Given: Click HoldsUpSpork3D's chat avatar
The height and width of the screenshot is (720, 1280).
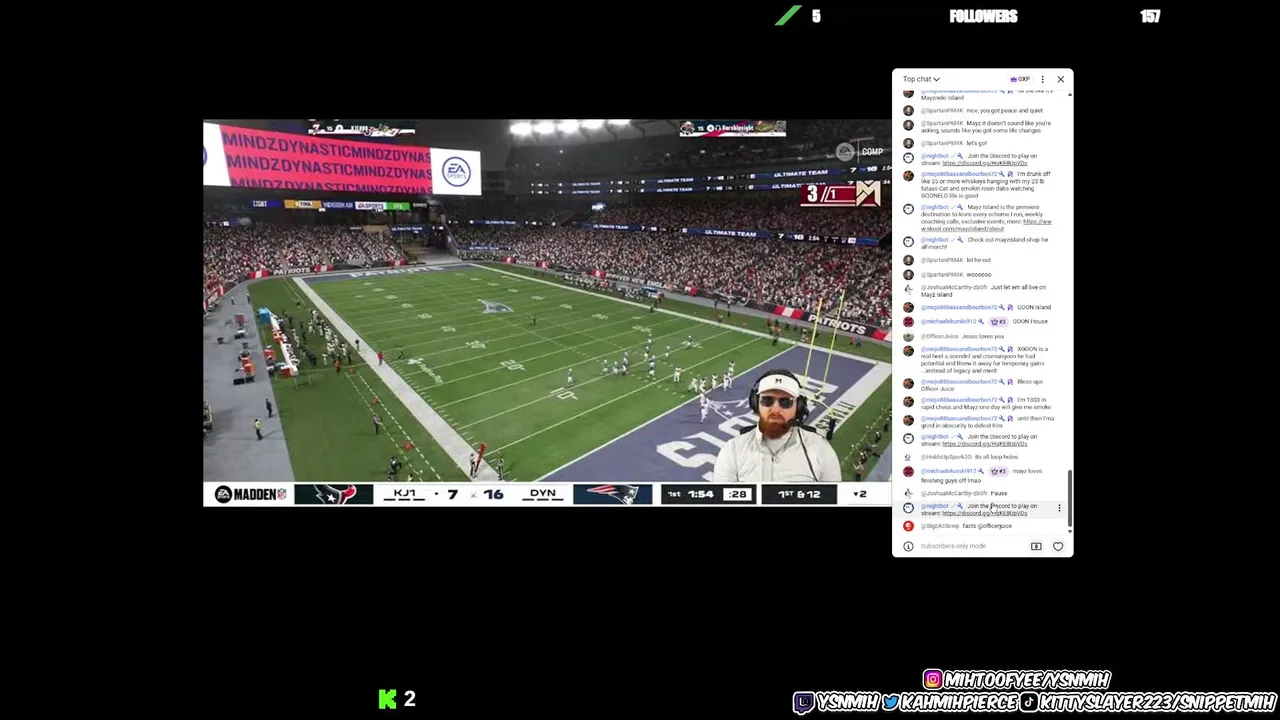Looking at the screenshot, I should (908, 457).
